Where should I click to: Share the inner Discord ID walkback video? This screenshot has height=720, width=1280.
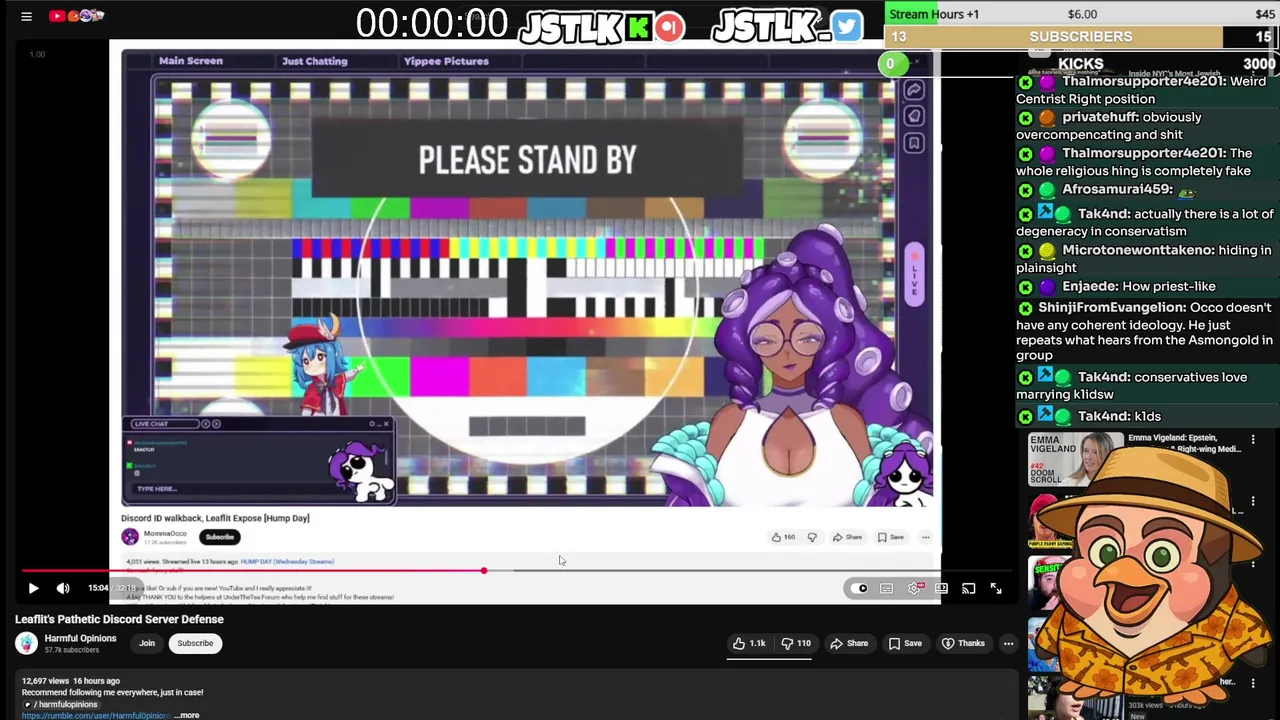click(847, 537)
